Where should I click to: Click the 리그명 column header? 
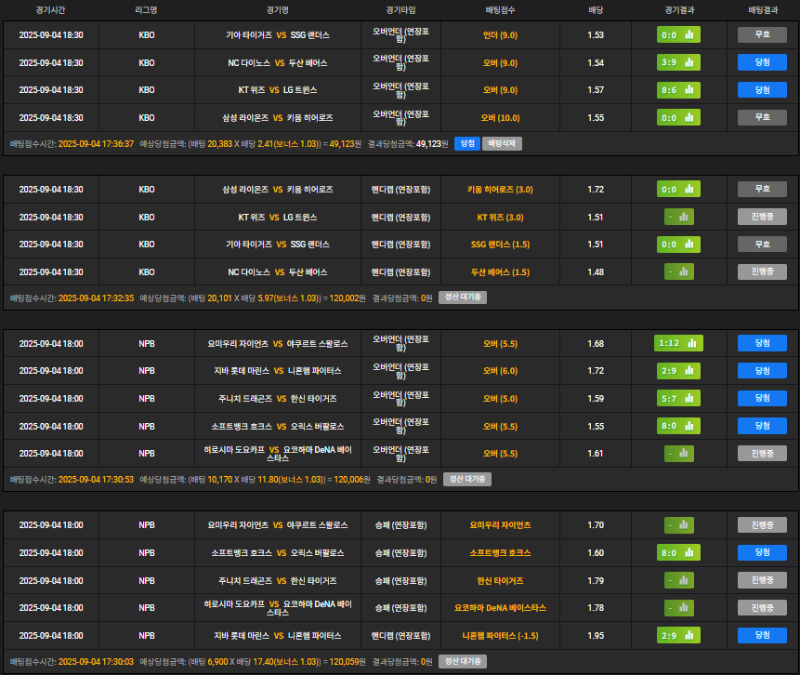(x=146, y=10)
